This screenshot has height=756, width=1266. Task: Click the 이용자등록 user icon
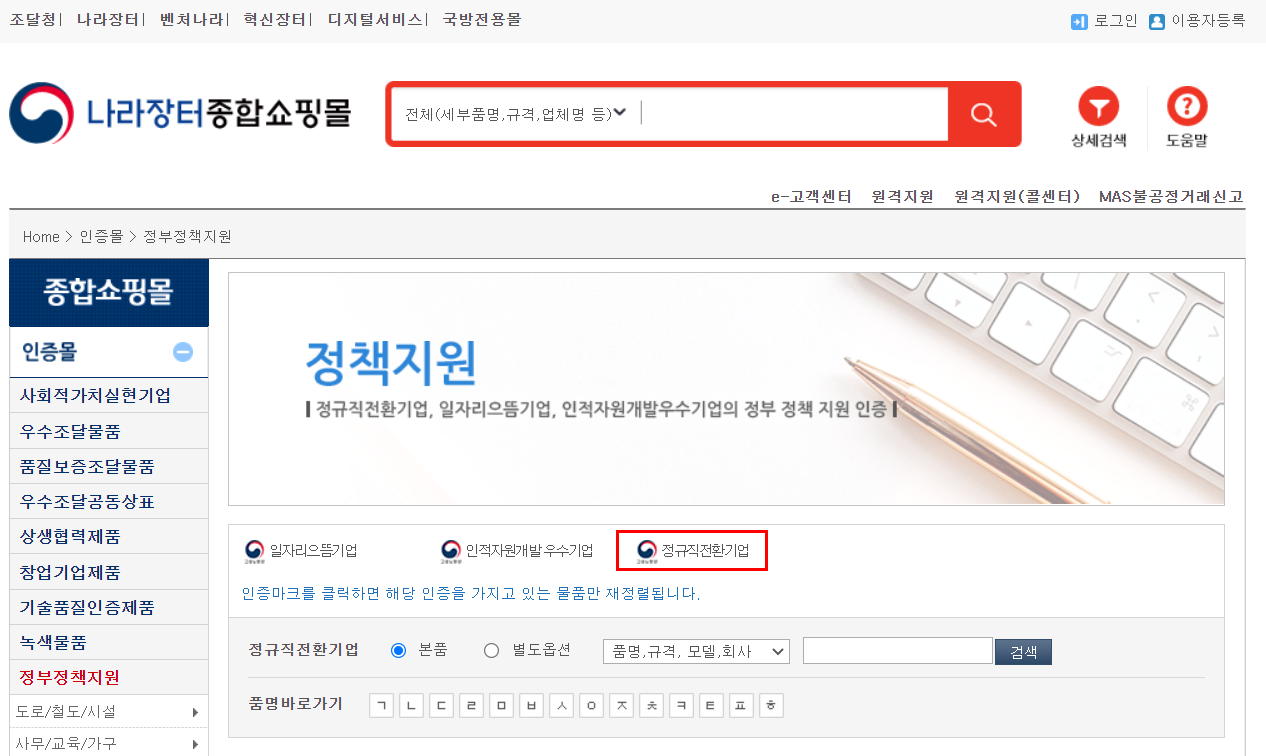tap(1157, 21)
